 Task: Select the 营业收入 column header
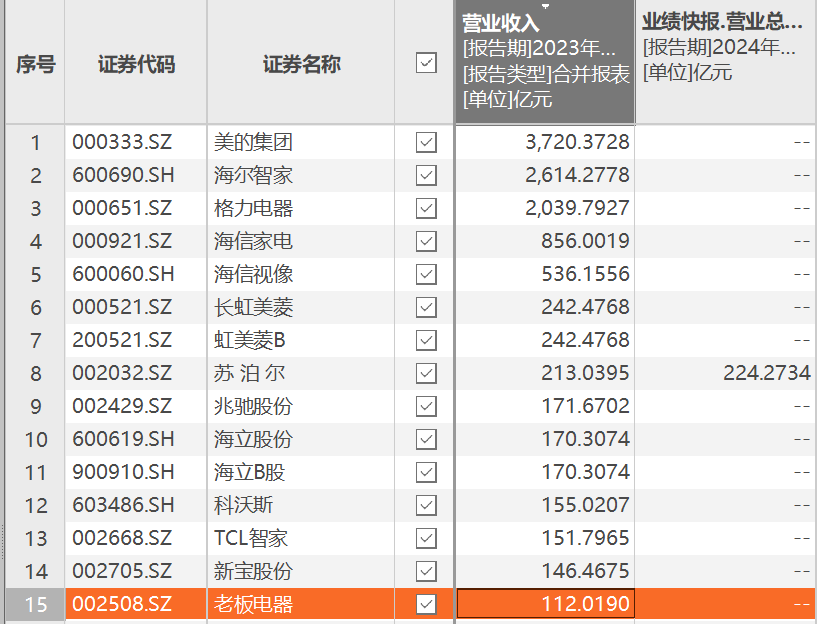(x=545, y=62)
